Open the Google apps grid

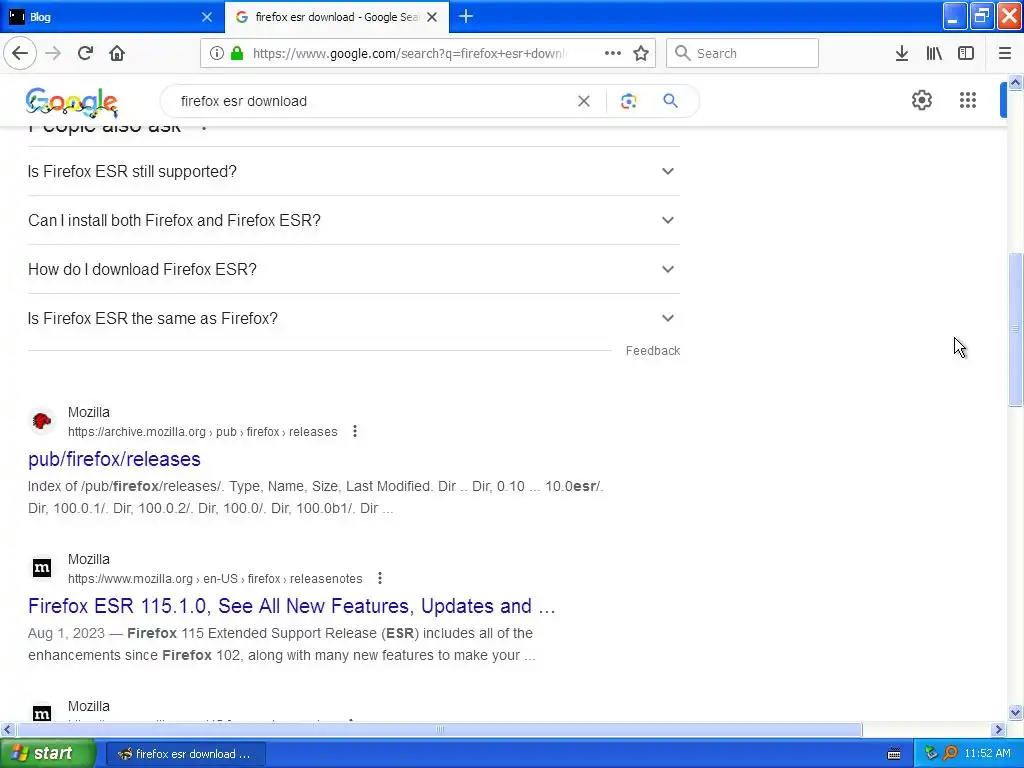tap(968, 100)
